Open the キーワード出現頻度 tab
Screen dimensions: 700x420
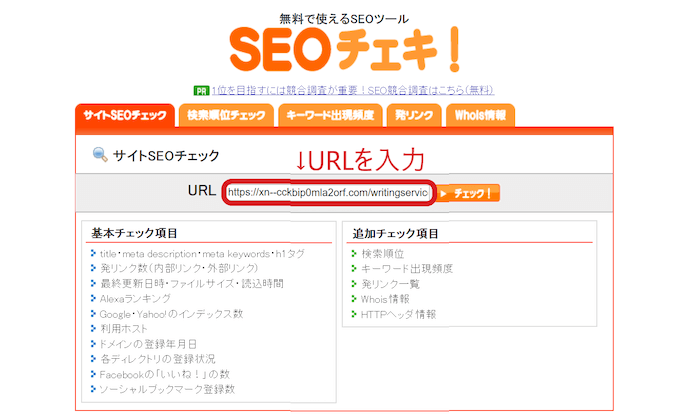tap(330, 116)
